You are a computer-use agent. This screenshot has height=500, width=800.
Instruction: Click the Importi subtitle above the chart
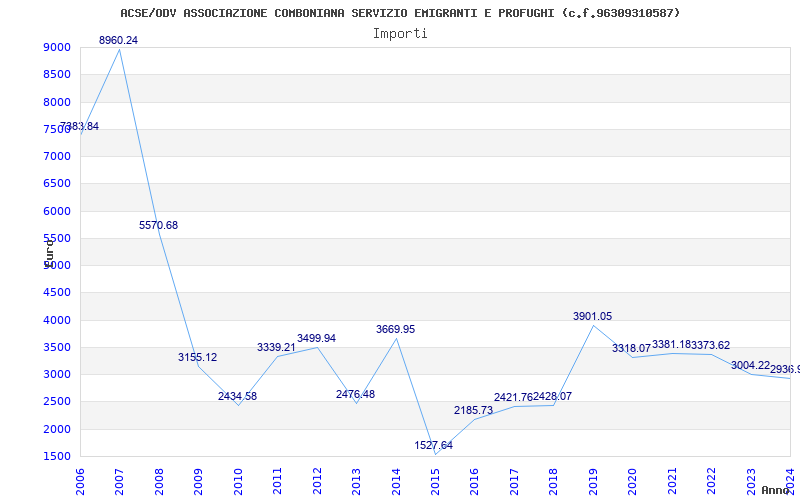click(400, 33)
